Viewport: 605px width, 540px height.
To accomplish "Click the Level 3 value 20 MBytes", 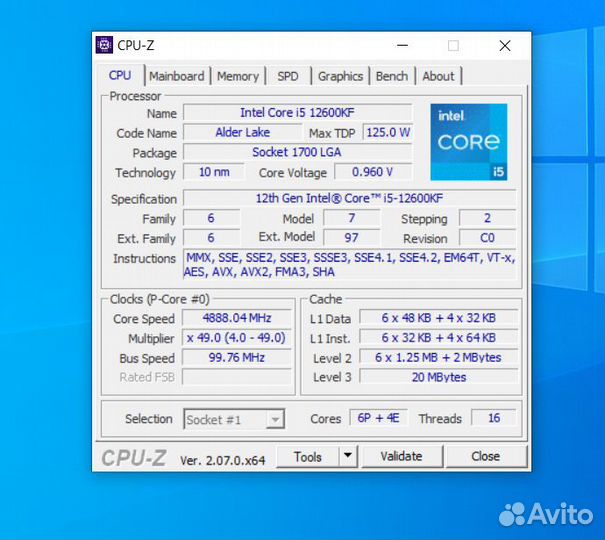I will pos(439,377).
